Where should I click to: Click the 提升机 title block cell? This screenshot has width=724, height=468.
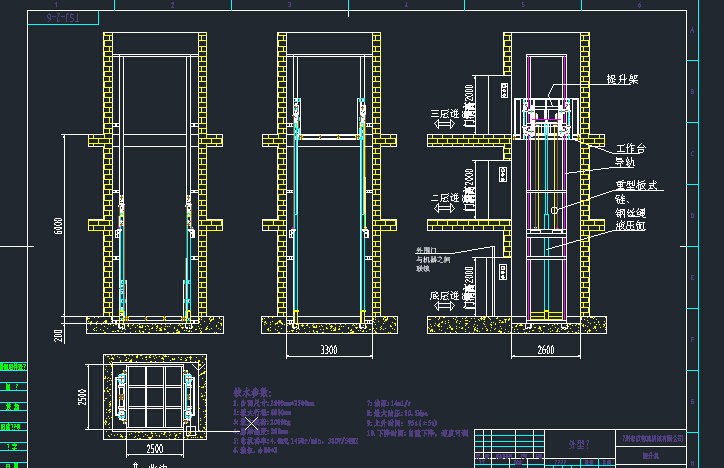point(651,456)
